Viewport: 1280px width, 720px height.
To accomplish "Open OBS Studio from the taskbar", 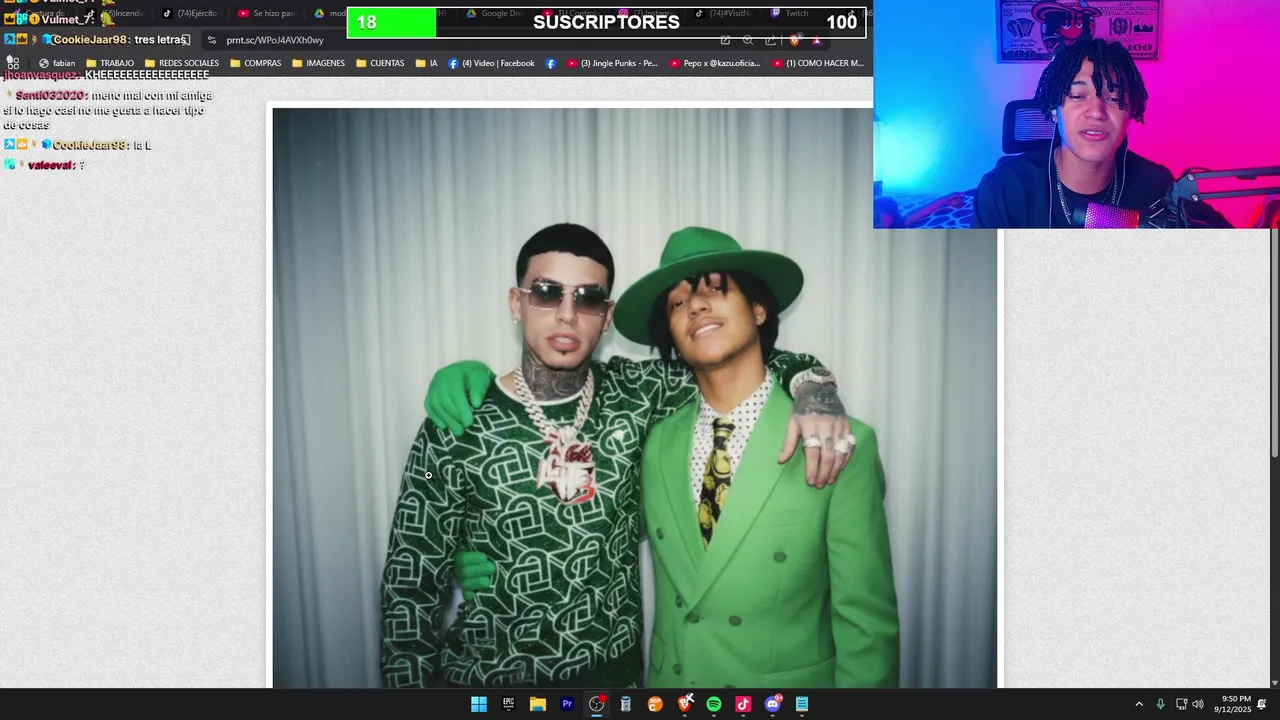I will [597, 704].
